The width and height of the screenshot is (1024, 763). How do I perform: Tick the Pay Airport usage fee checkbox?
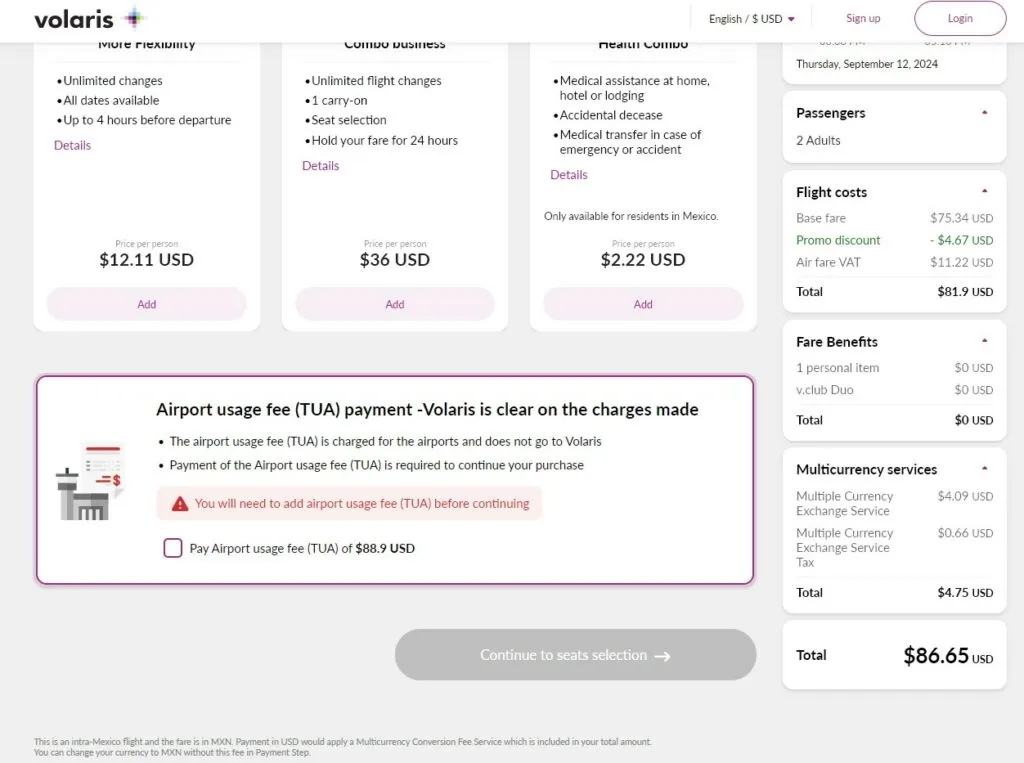173,548
